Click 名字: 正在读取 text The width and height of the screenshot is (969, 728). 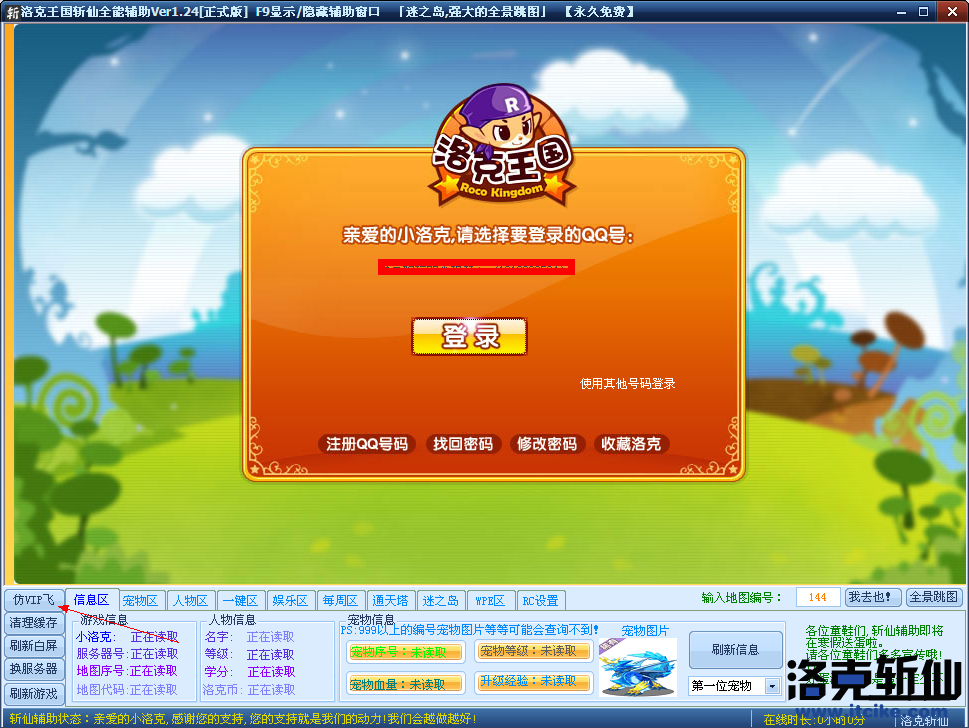(250, 637)
